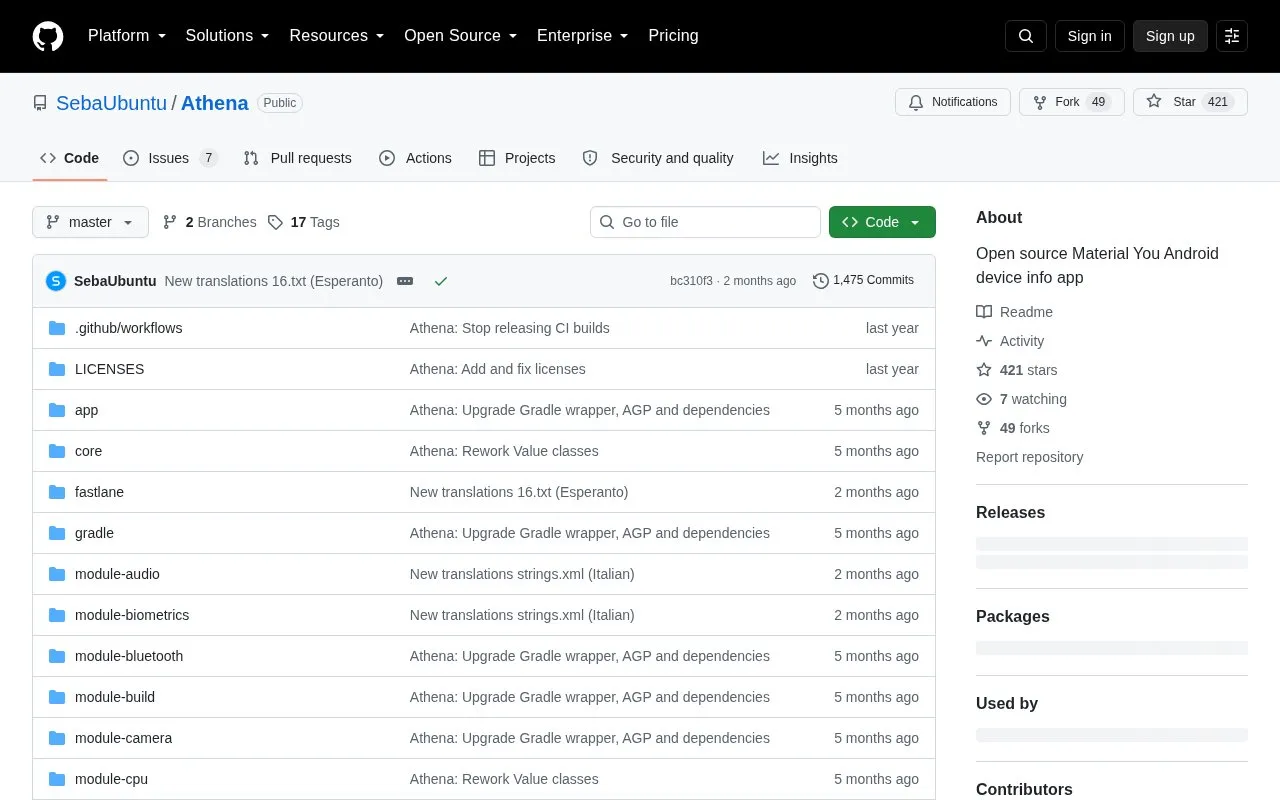
Task: Open the Pricing link
Action: (673, 36)
